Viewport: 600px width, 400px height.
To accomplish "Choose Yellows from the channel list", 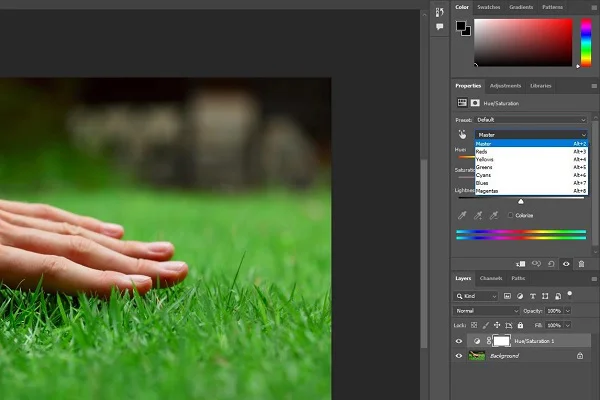I will [x=531, y=159].
